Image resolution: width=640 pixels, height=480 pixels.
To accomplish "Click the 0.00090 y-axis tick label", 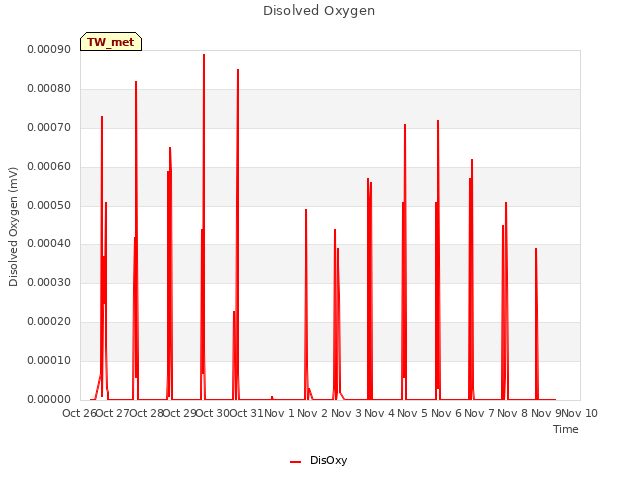I will (x=49, y=50).
